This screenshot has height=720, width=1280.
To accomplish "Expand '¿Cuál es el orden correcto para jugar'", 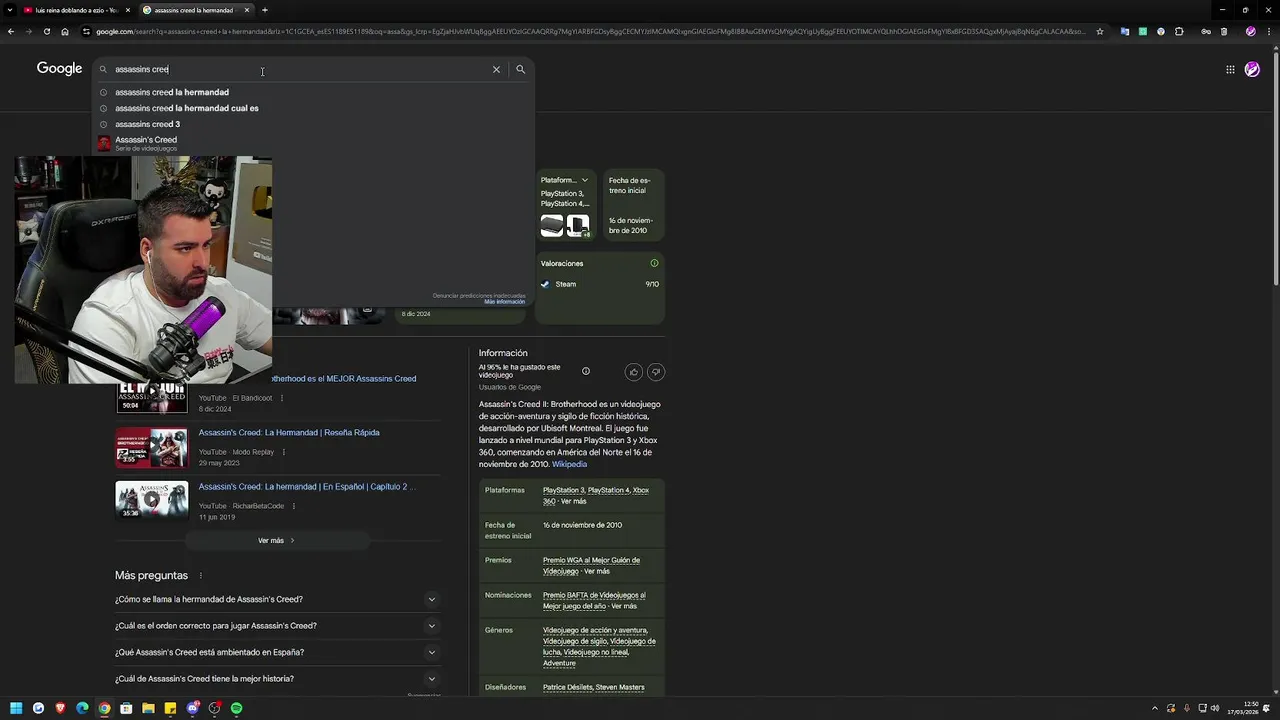I will click(277, 626).
